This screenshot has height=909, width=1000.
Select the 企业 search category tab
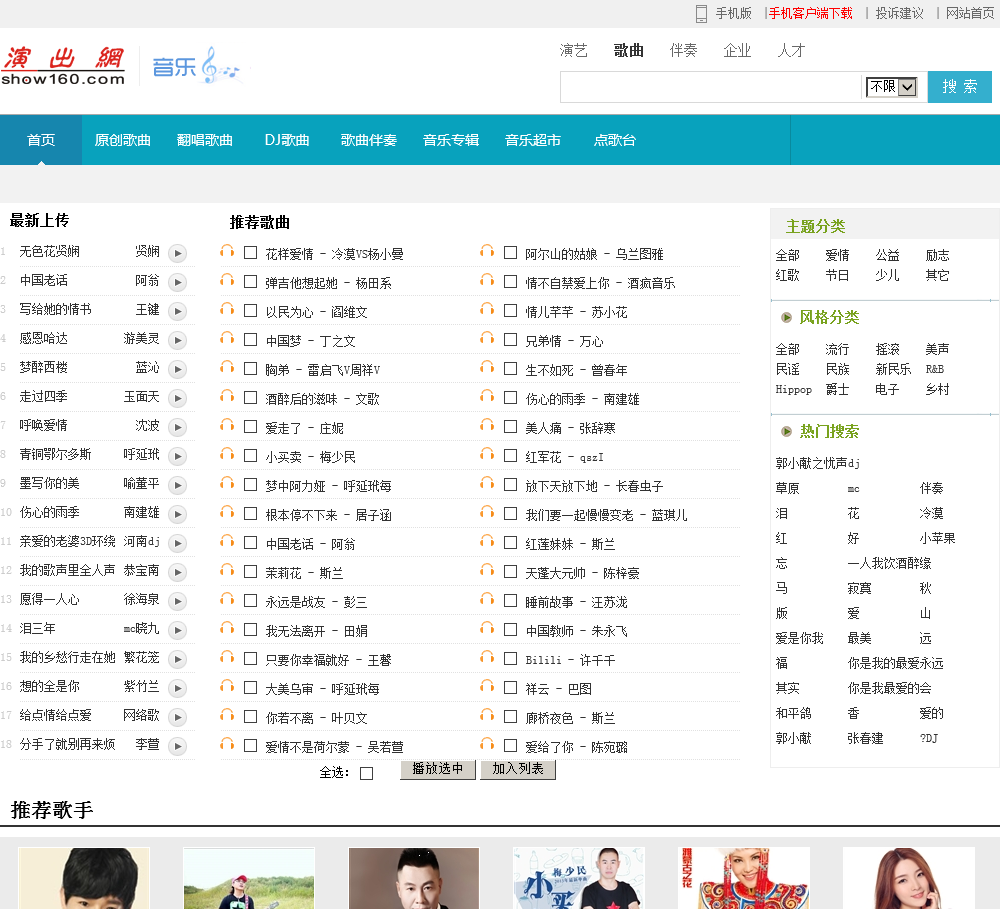coord(737,50)
